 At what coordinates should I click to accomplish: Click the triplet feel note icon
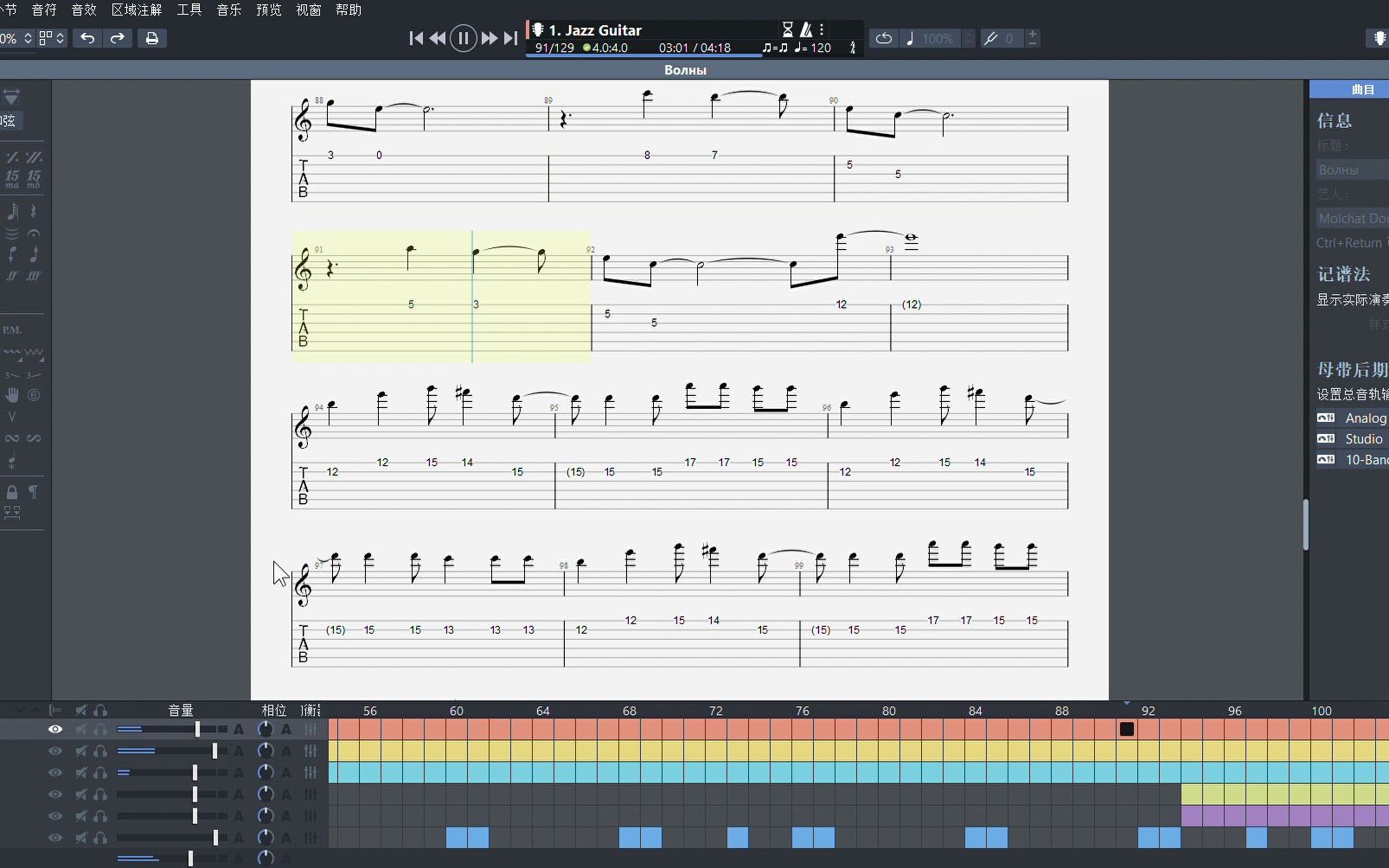pos(775,48)
